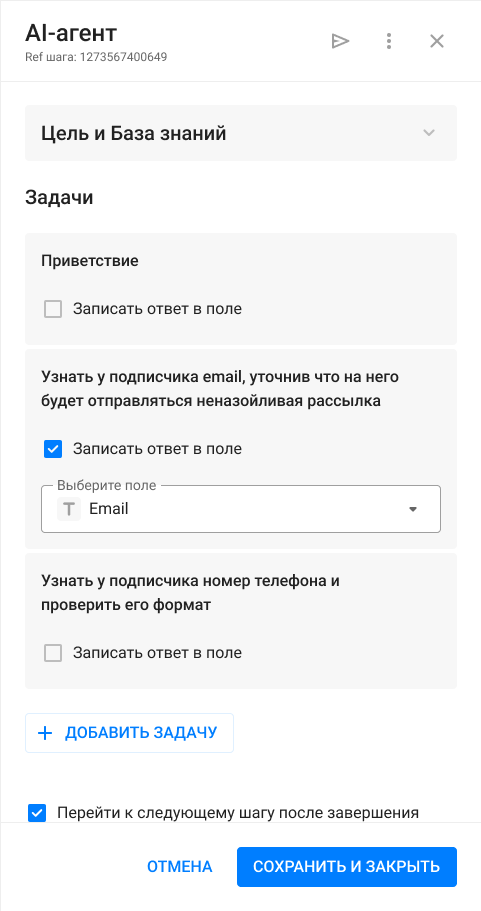
Task: Expand the Цель и База знаний section
Action: coord(240,133)
